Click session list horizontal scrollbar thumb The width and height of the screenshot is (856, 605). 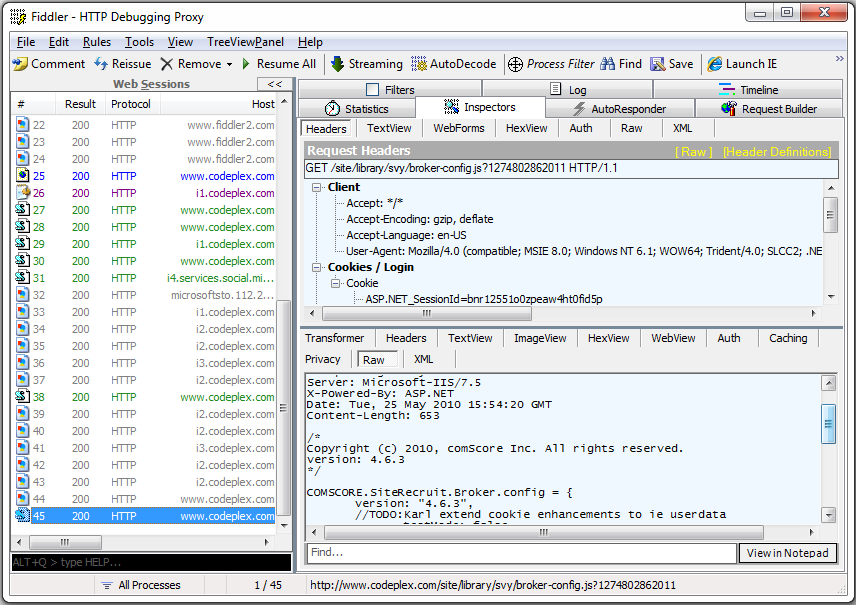tap(65, 542)
